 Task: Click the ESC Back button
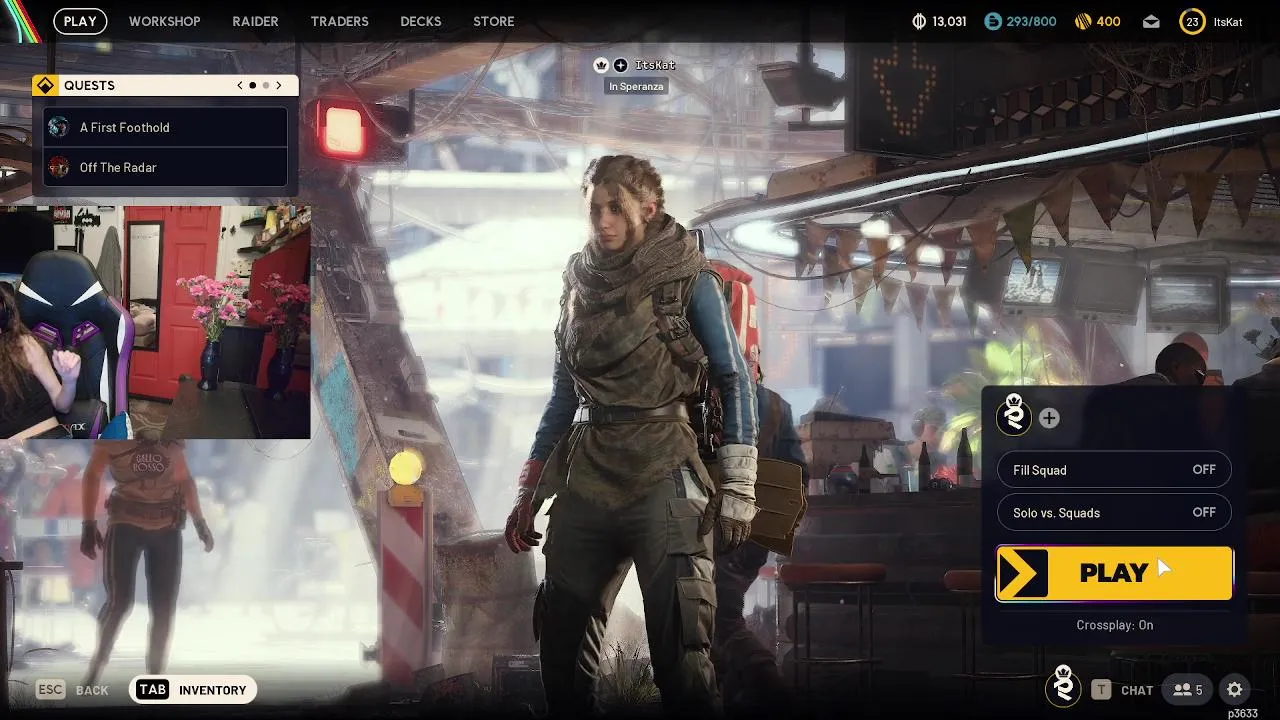coord(72,690)
